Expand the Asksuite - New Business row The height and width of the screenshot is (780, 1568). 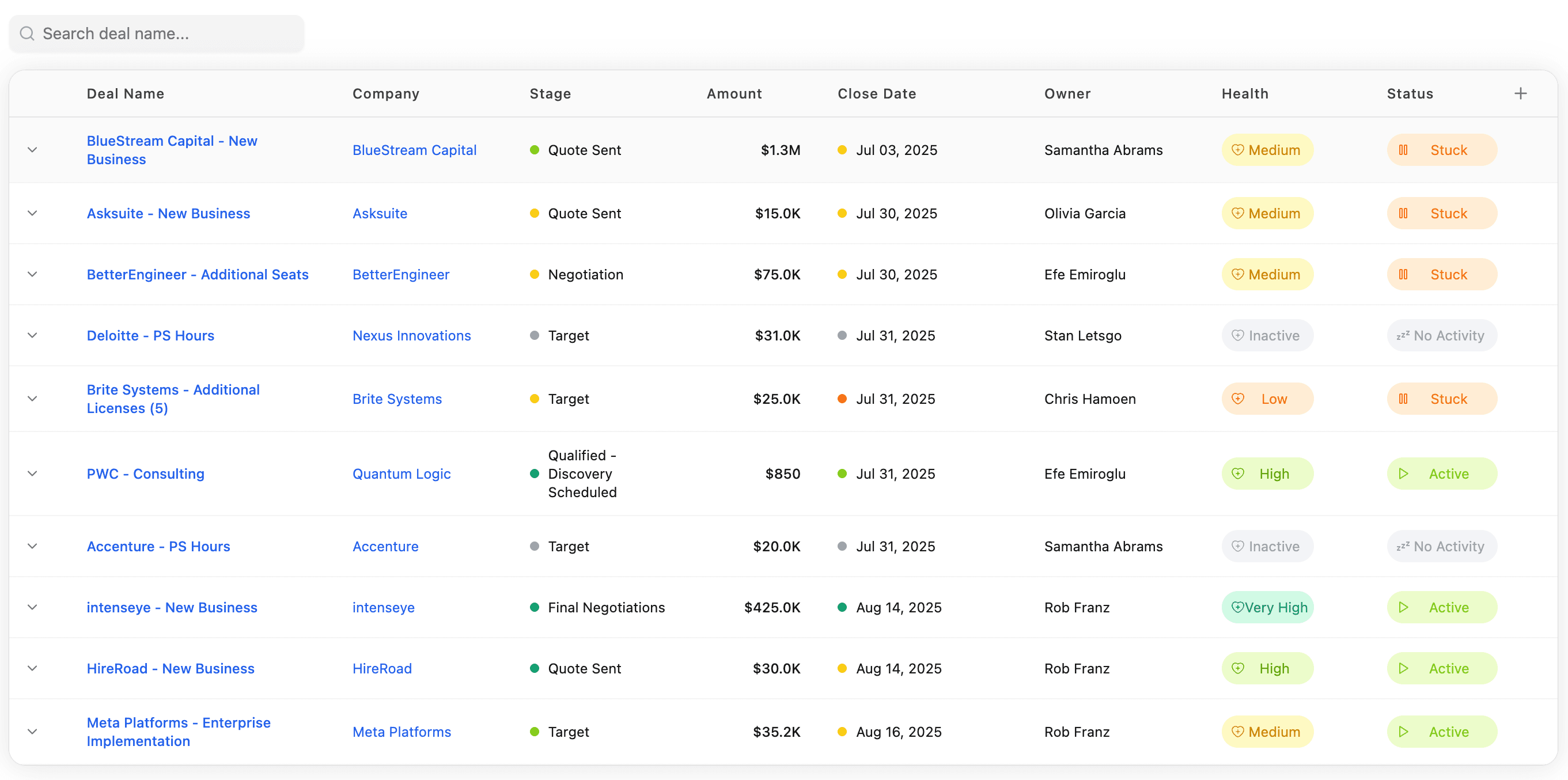coord(32,213)
